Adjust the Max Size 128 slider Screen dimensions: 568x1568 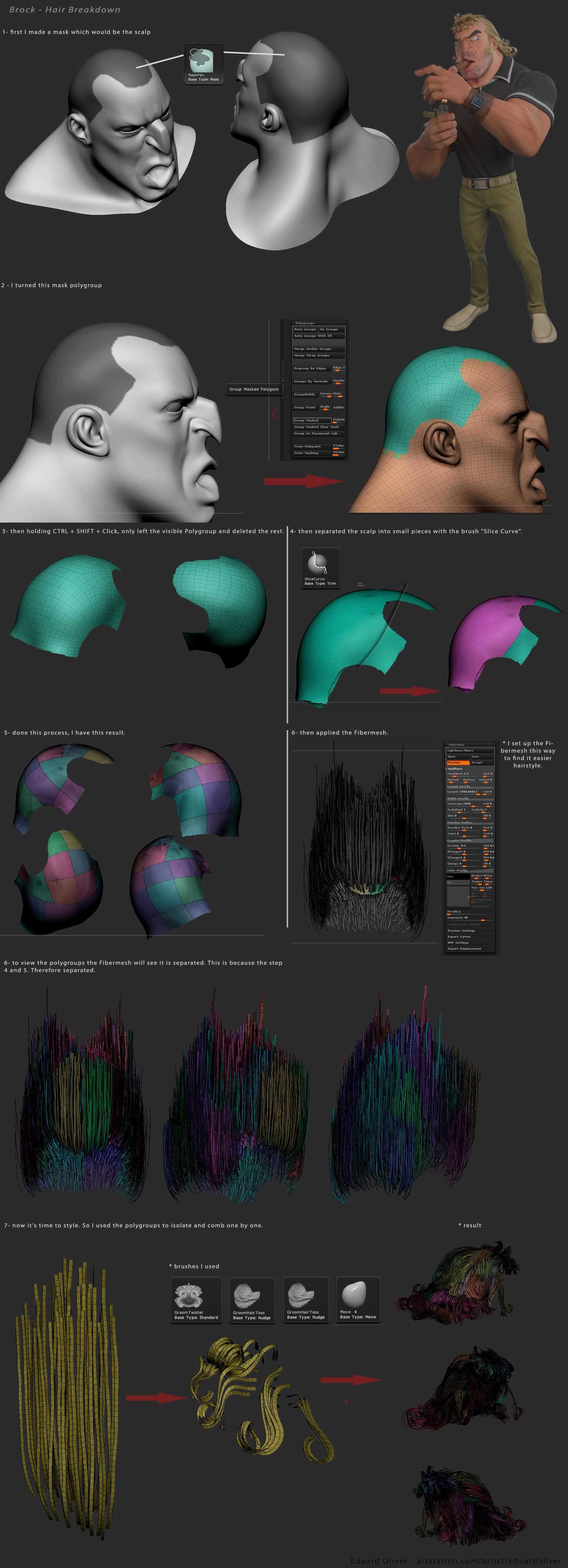point(482,889)
